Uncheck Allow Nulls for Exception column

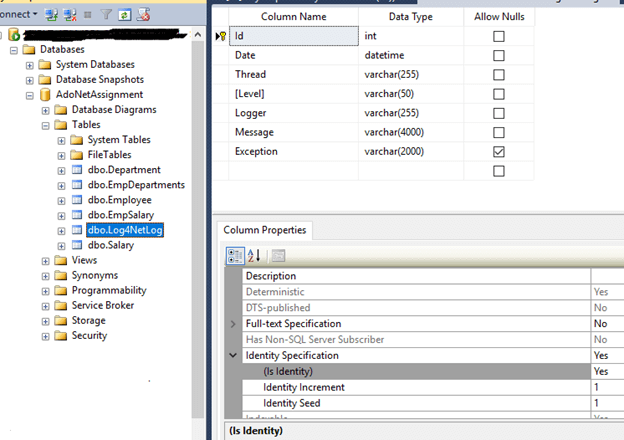point(499,152)
